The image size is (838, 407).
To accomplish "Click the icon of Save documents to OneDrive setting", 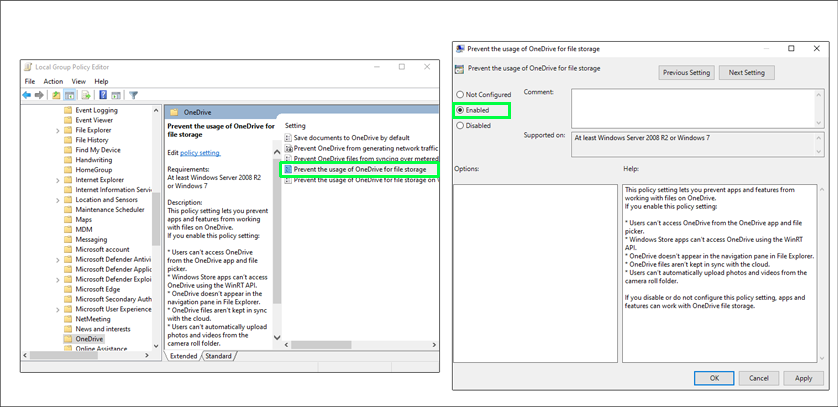I will point(289,137).
